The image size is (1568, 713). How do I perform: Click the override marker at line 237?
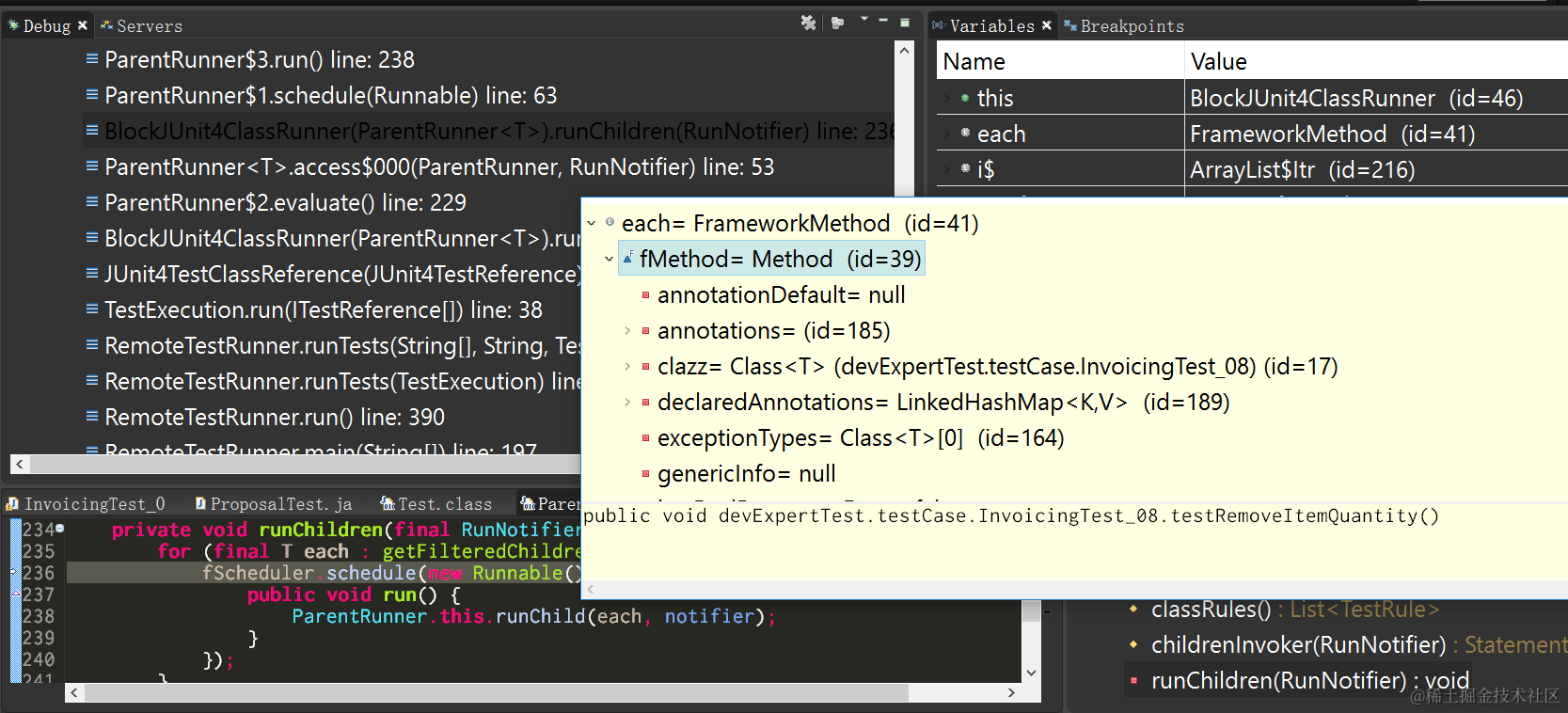coord(15,593)
